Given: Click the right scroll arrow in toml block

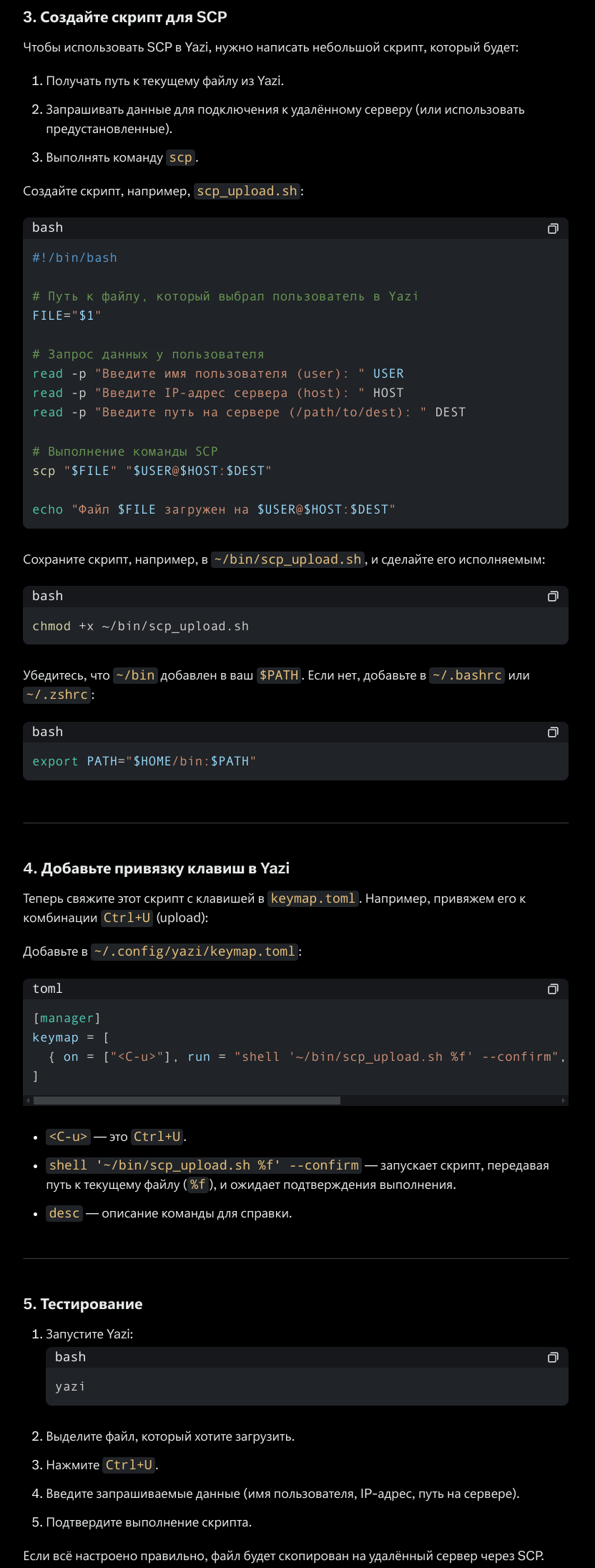Looking at the screenshot, I should pos(564,1100).
